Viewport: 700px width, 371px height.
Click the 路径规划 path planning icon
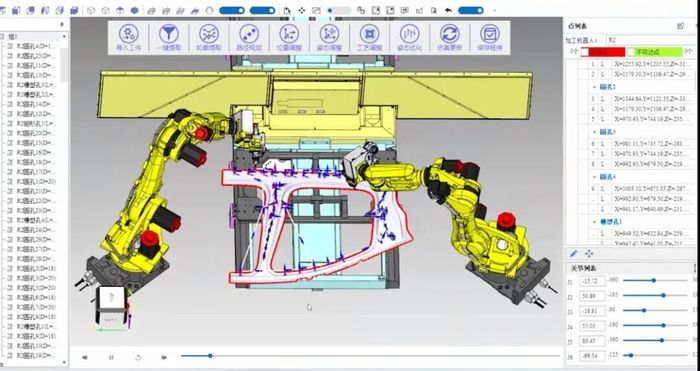point(249,38)
